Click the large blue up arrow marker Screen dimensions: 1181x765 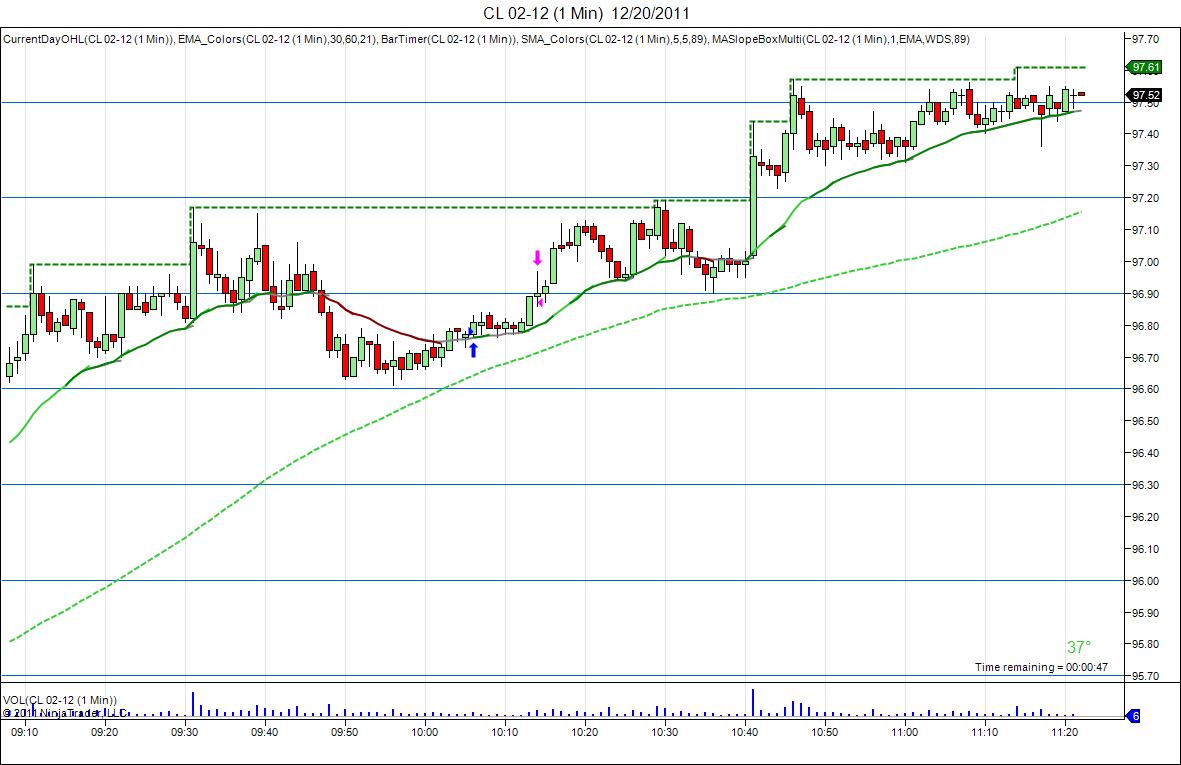tap(473, 349)
